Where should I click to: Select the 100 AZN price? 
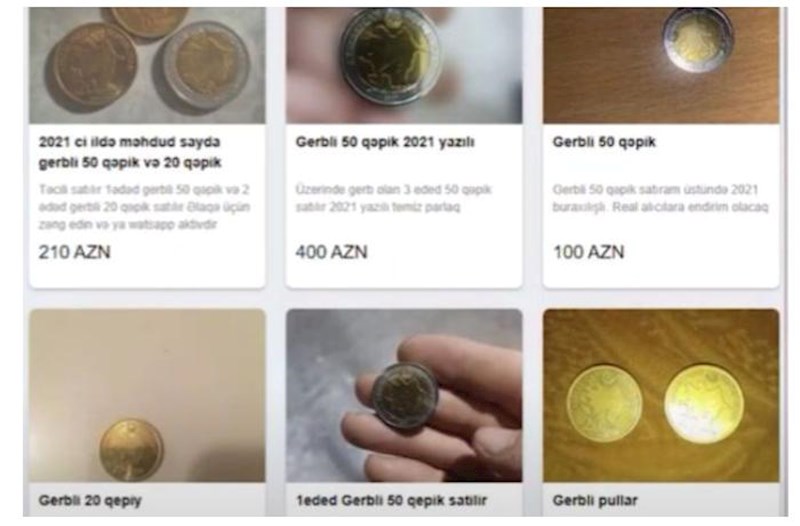[x=589, y=252]
